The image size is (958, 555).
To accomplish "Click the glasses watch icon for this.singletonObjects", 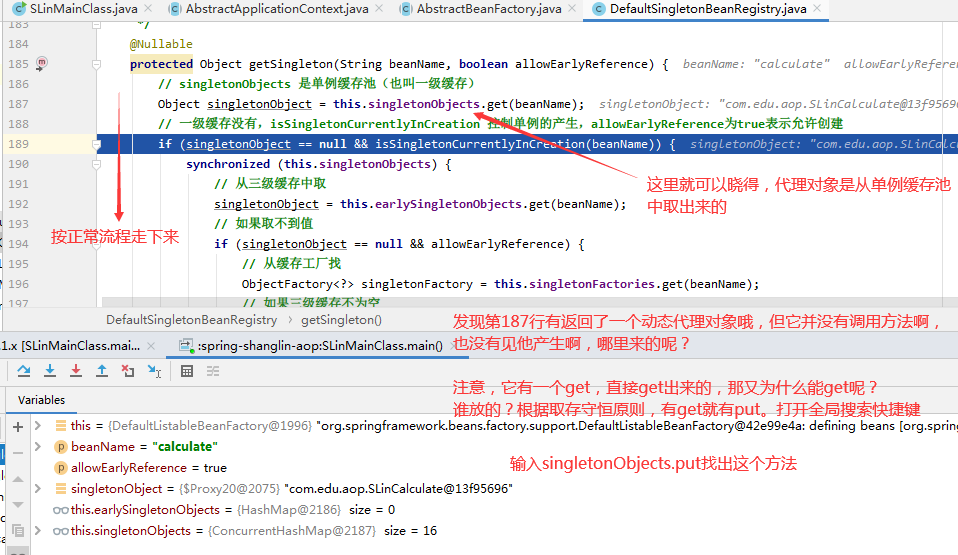I will click(x=60, y=531).
